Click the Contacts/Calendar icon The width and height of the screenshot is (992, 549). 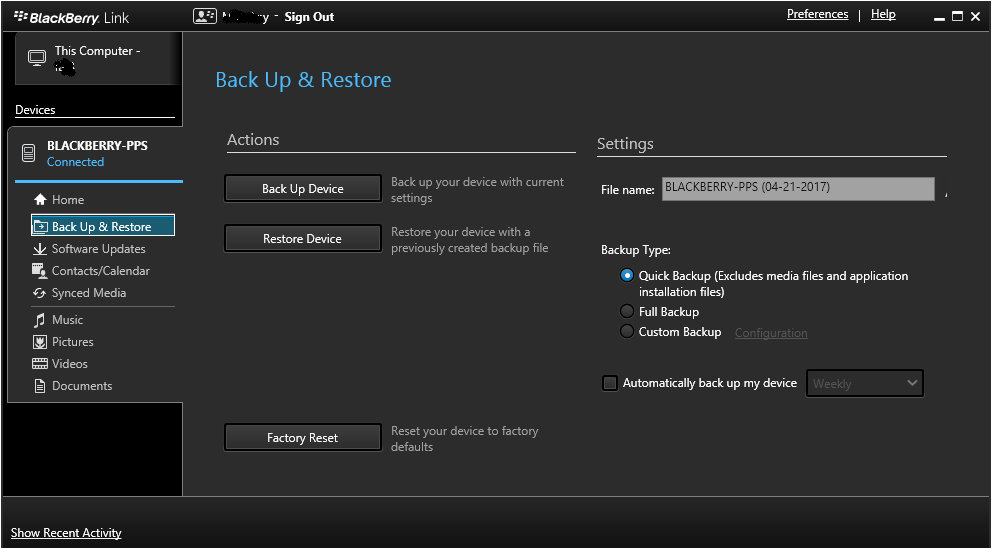(x=40, y=271)
